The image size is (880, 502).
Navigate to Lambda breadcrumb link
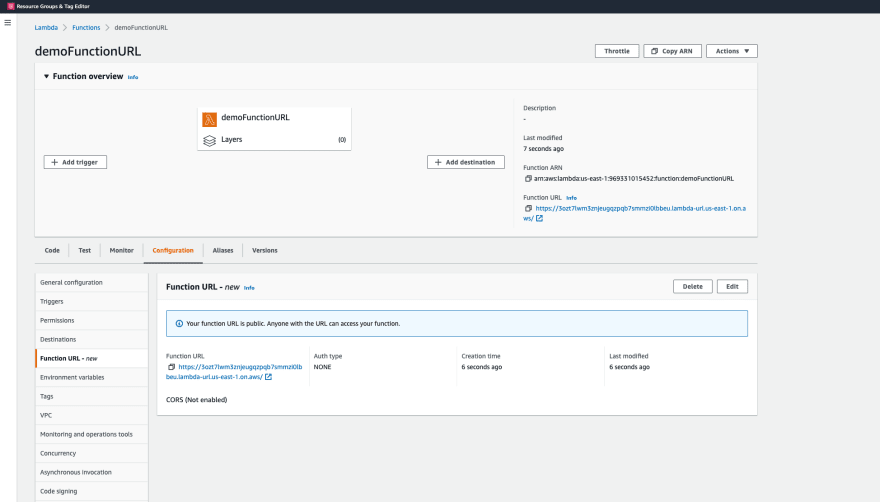(x=46, y=28)
